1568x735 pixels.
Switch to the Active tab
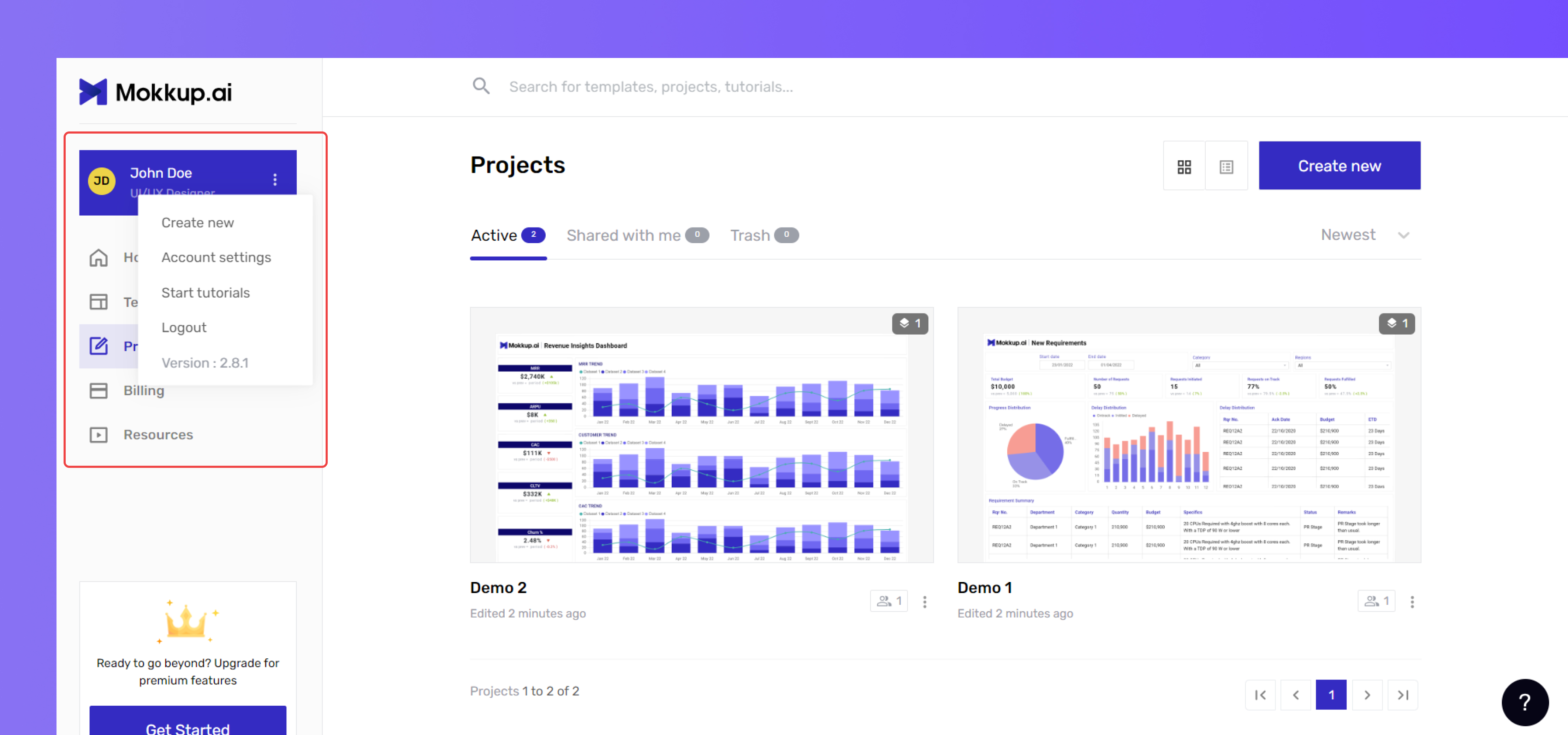(508, 236)
